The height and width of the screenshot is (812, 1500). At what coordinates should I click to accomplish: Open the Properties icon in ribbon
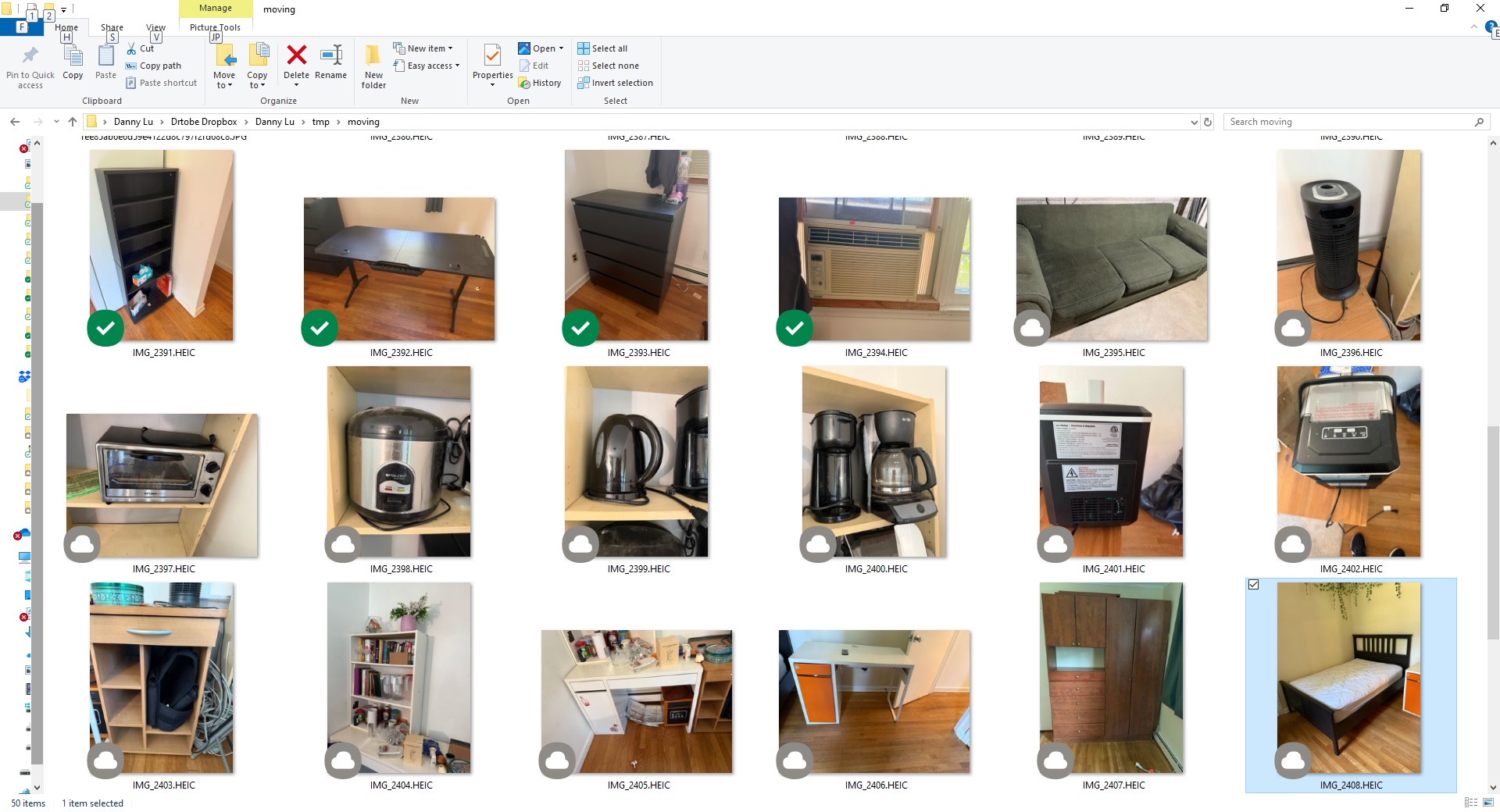[x=492, y=58]
